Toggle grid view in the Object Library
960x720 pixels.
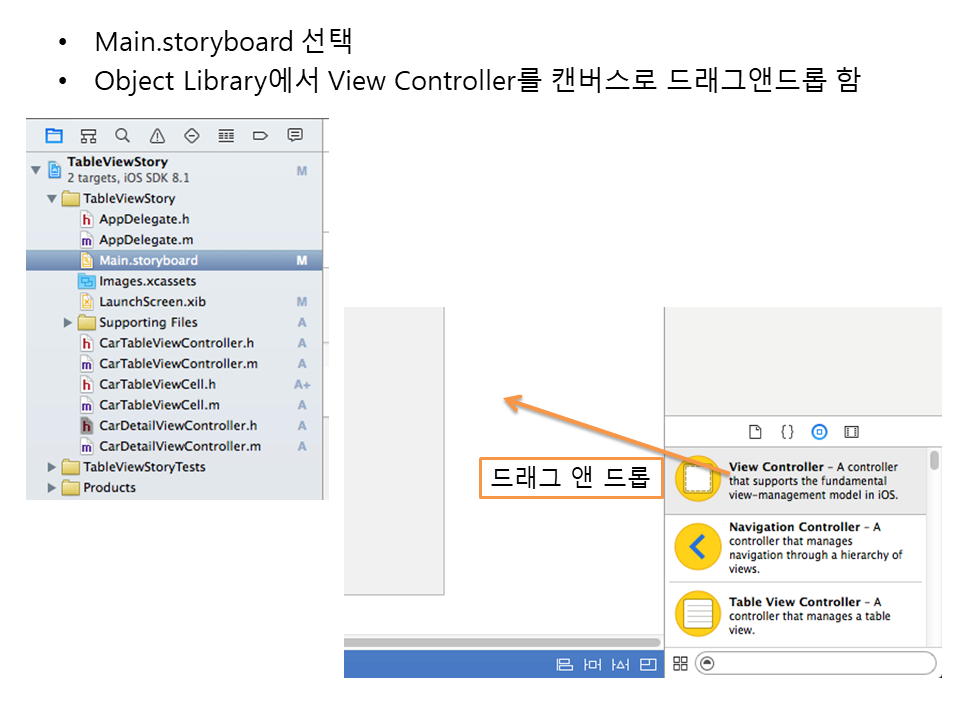680,663
